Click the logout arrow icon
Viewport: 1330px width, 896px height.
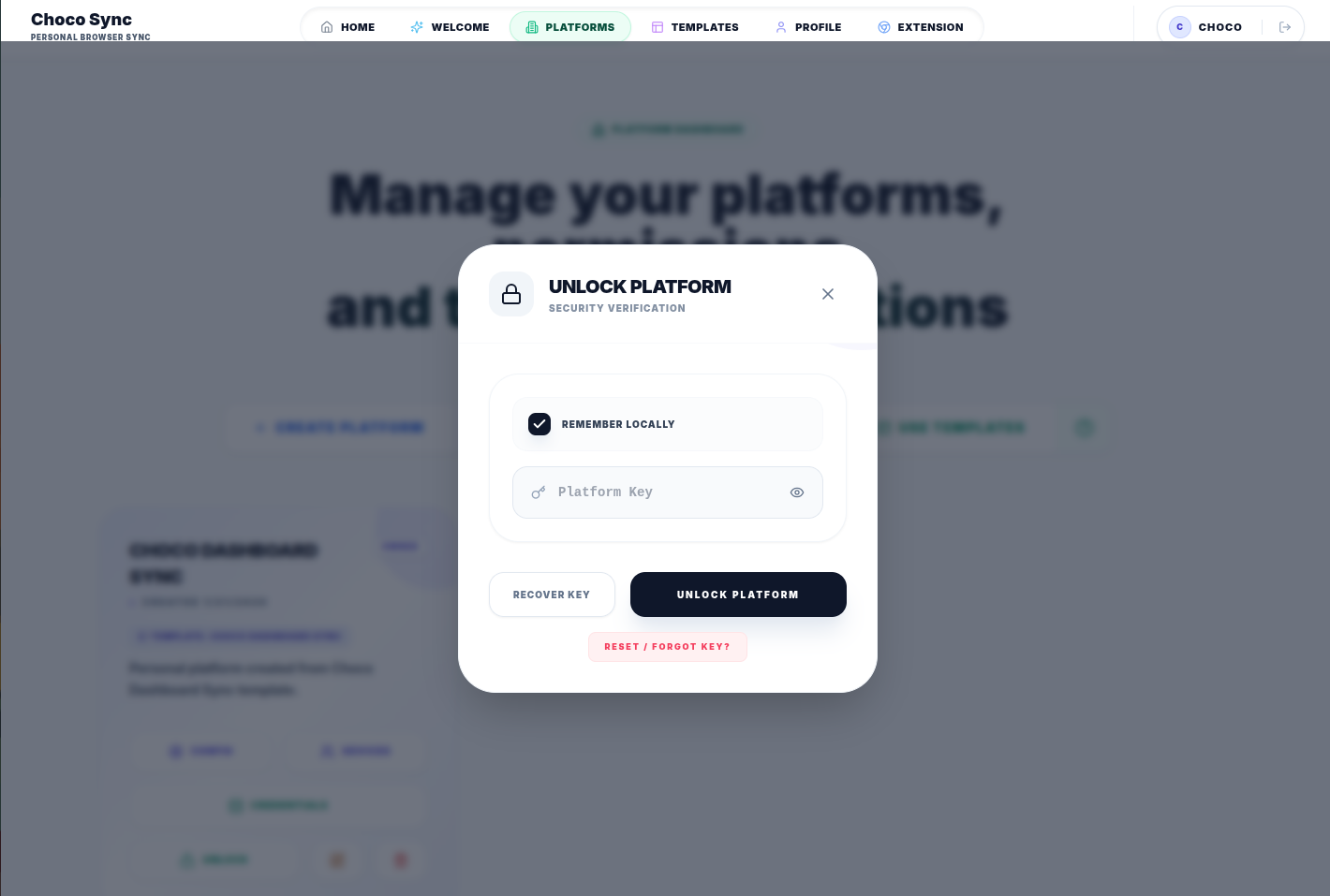1285,27
